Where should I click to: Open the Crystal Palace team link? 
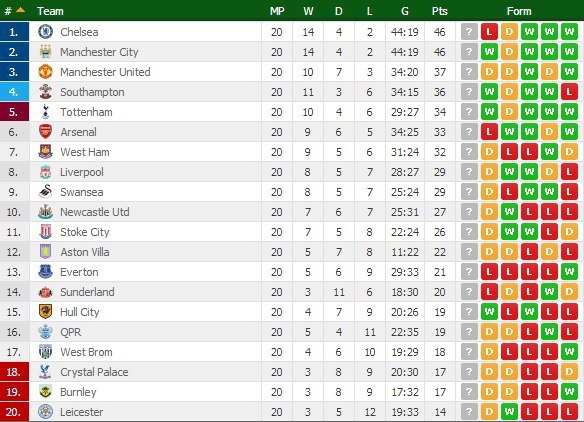[94, 372]
